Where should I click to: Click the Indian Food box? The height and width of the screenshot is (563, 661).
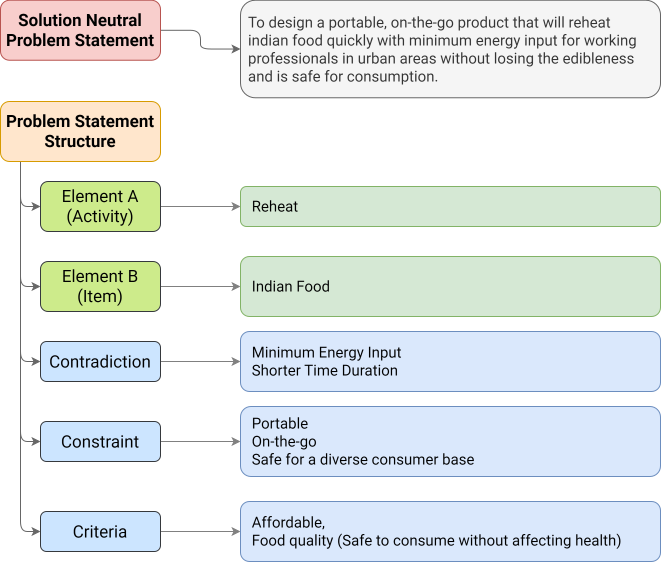[x=450, y=286]
